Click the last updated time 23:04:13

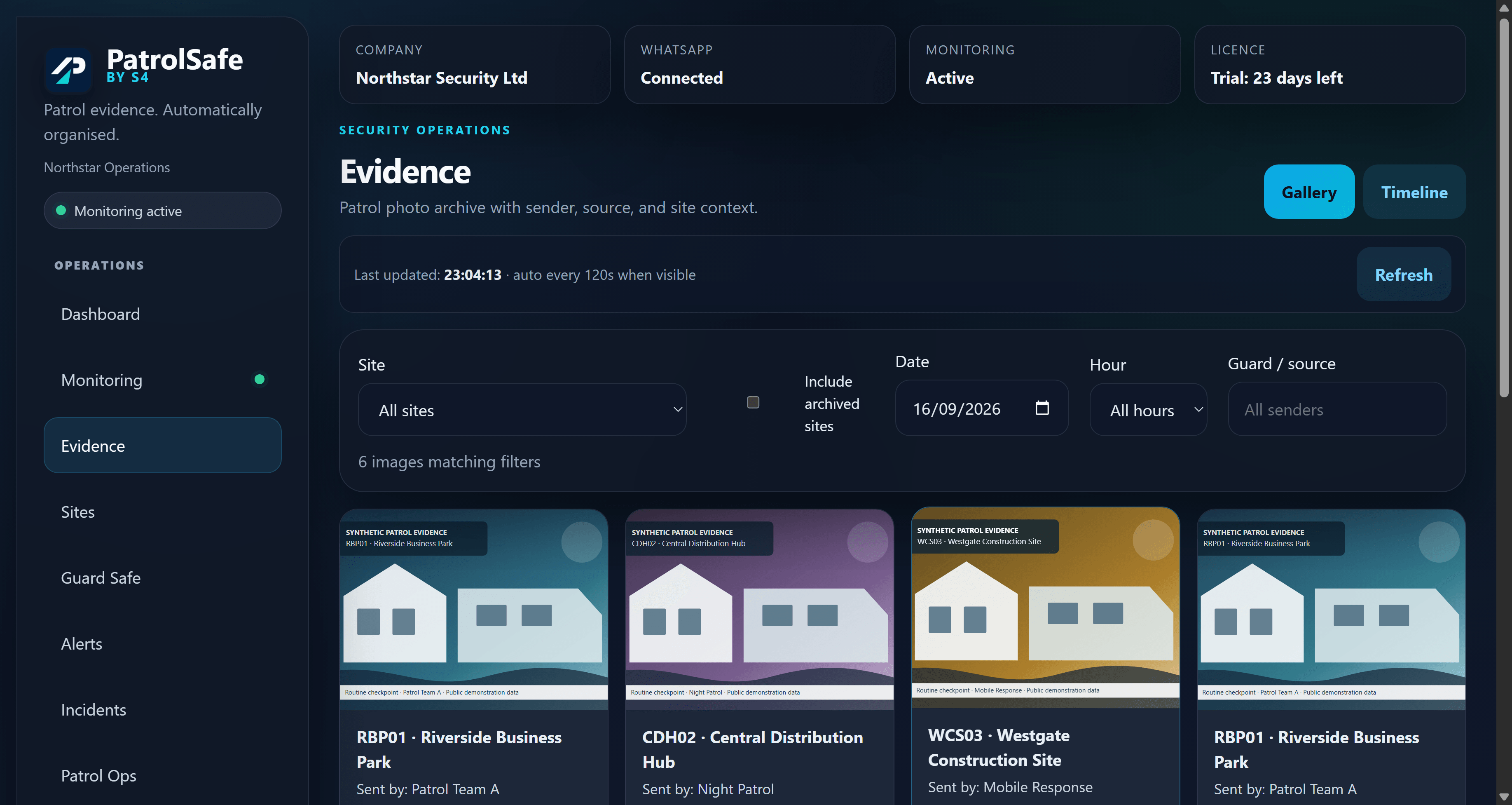click(473, 275)
